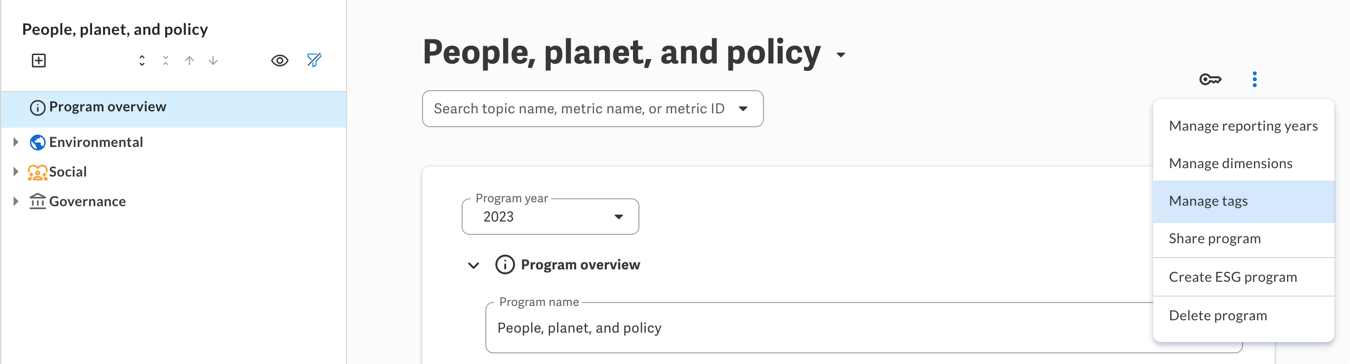Expand the Social tree node

click(16, 172)
